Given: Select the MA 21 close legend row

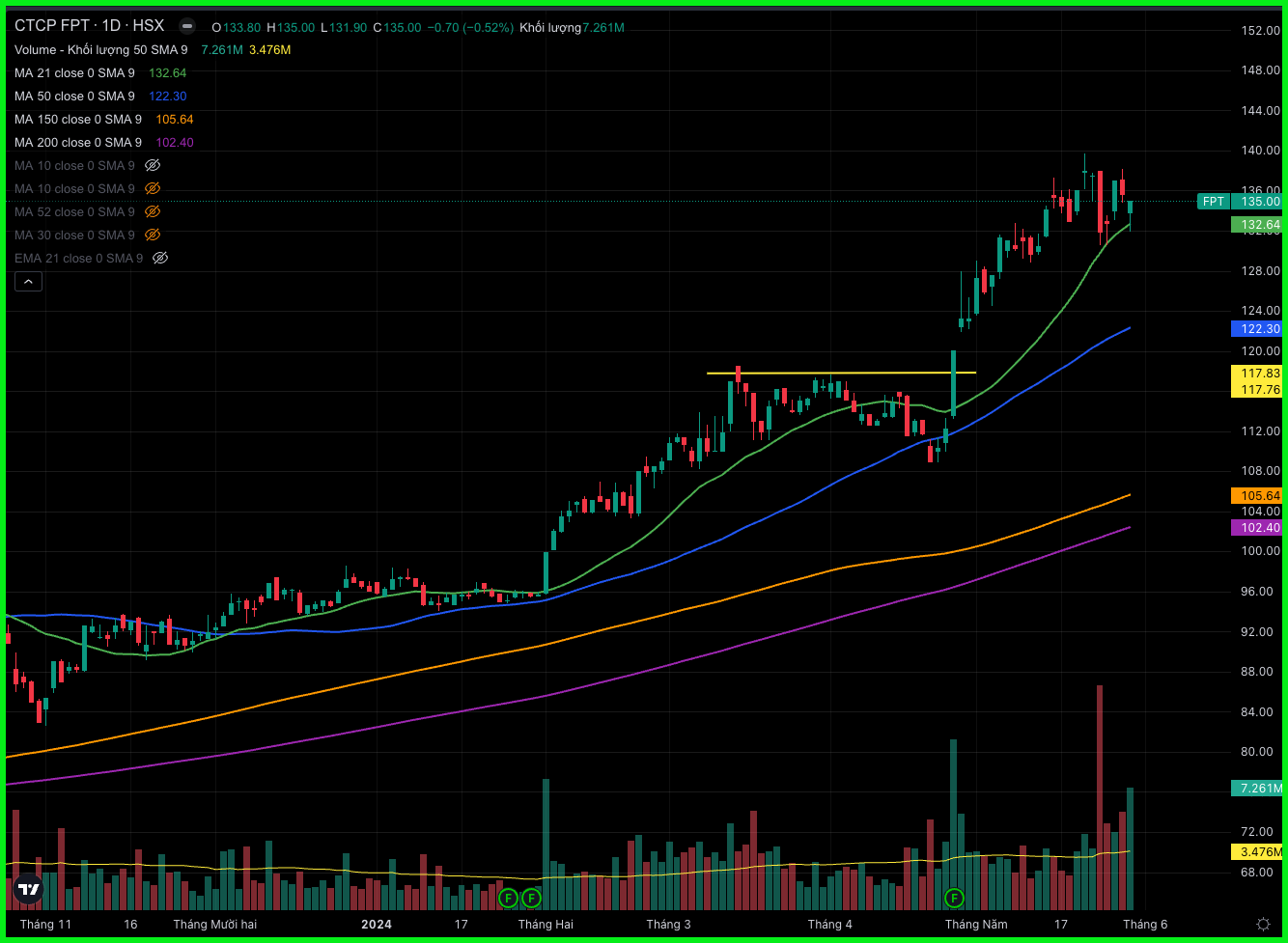Looking at the screenshot, I should 74,73.
